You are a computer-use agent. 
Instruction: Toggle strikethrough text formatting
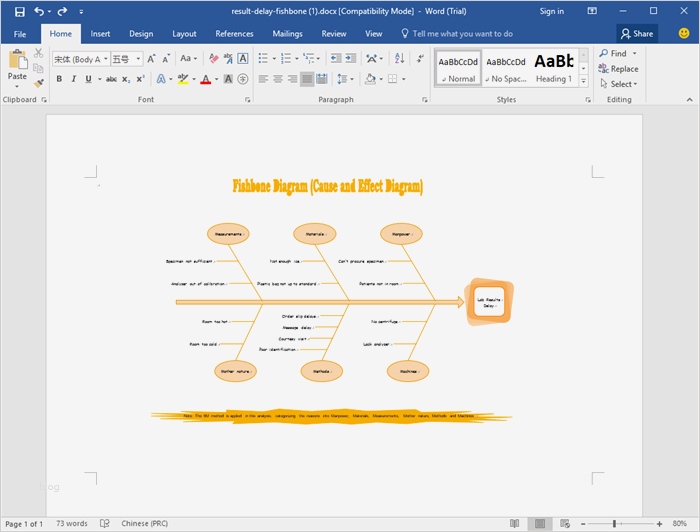click(x=111, y=79)
